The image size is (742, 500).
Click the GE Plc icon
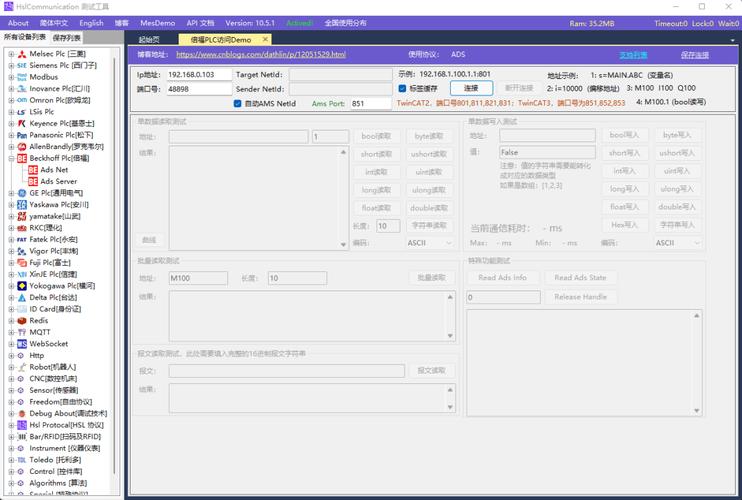point(22,193)
